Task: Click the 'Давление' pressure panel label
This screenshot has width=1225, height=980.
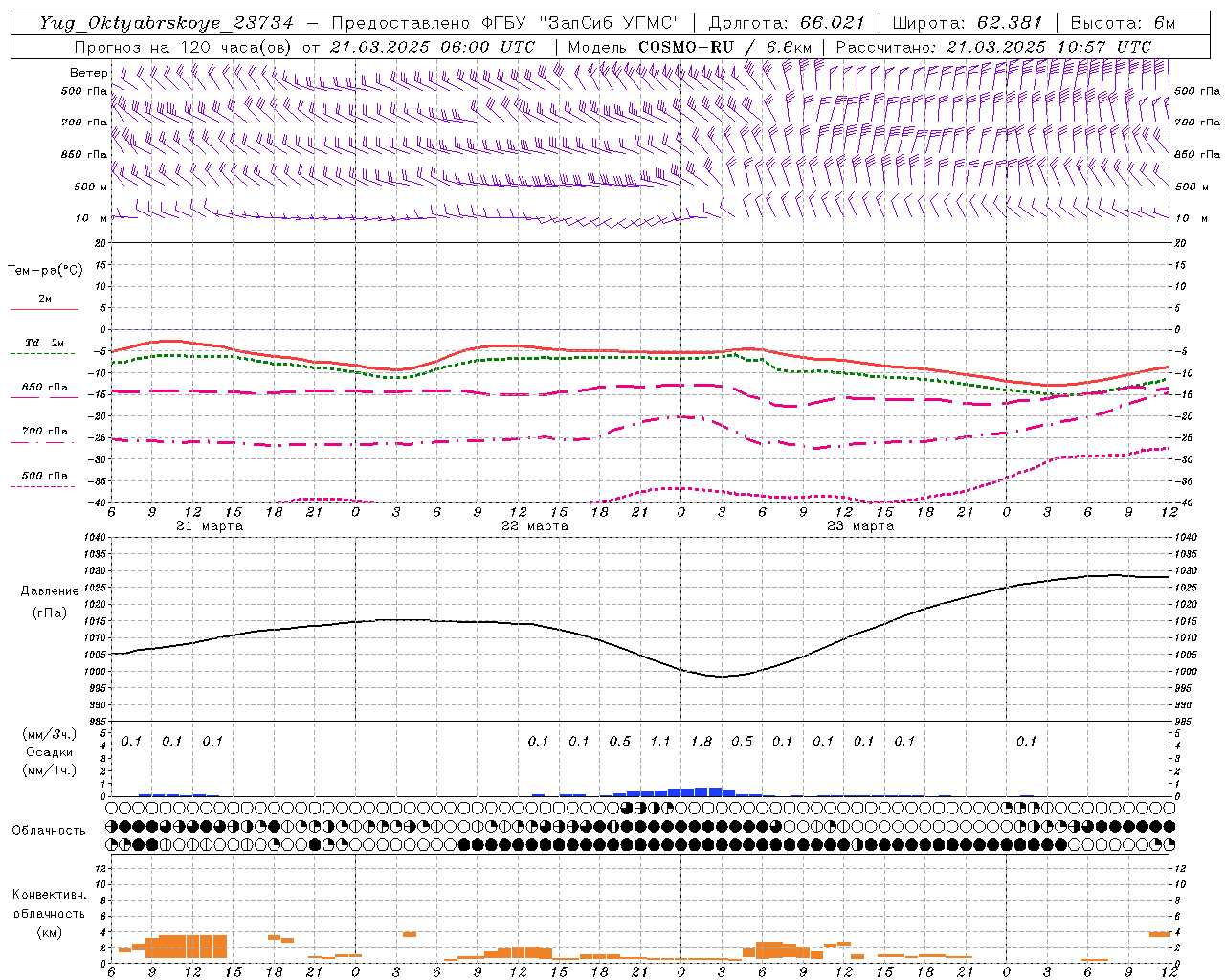Action: coord(48,591)
